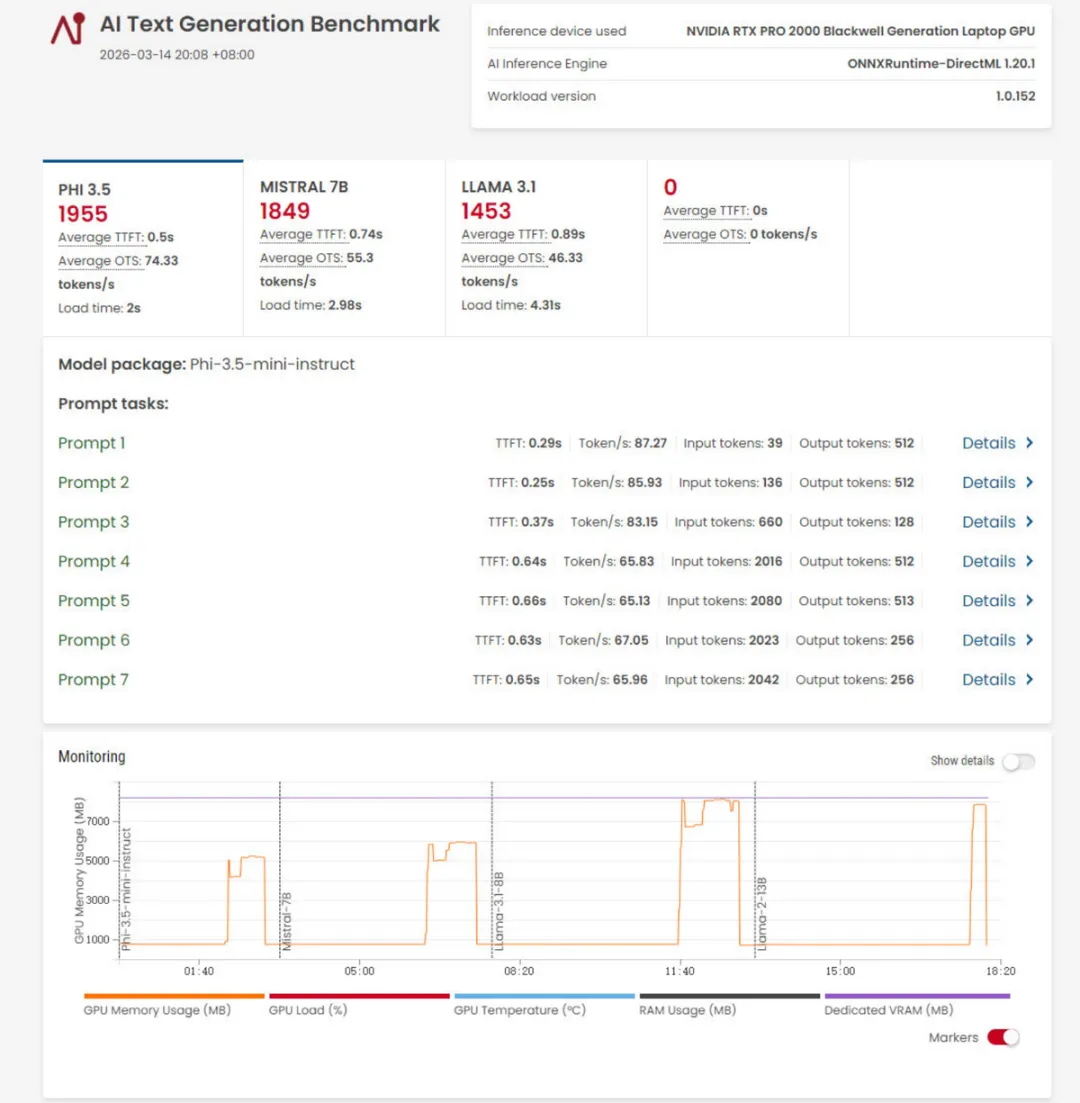Open Details link for Prompt 5
Screen dimensions: 1080x1103
[x=988, y=601]
